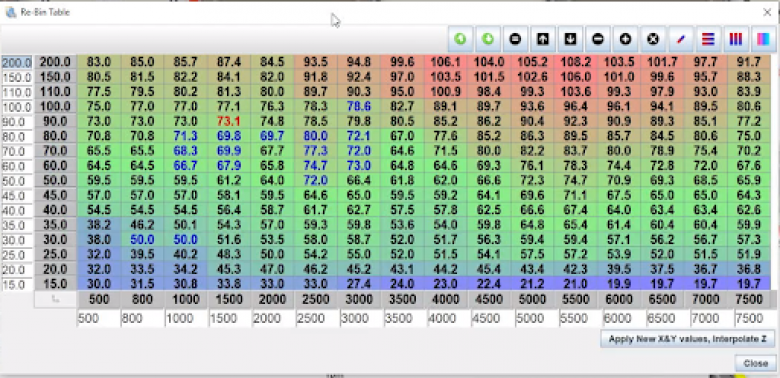
Task: Click Apply New X&Y values, Interpolate Z
Action: (687, 339)
